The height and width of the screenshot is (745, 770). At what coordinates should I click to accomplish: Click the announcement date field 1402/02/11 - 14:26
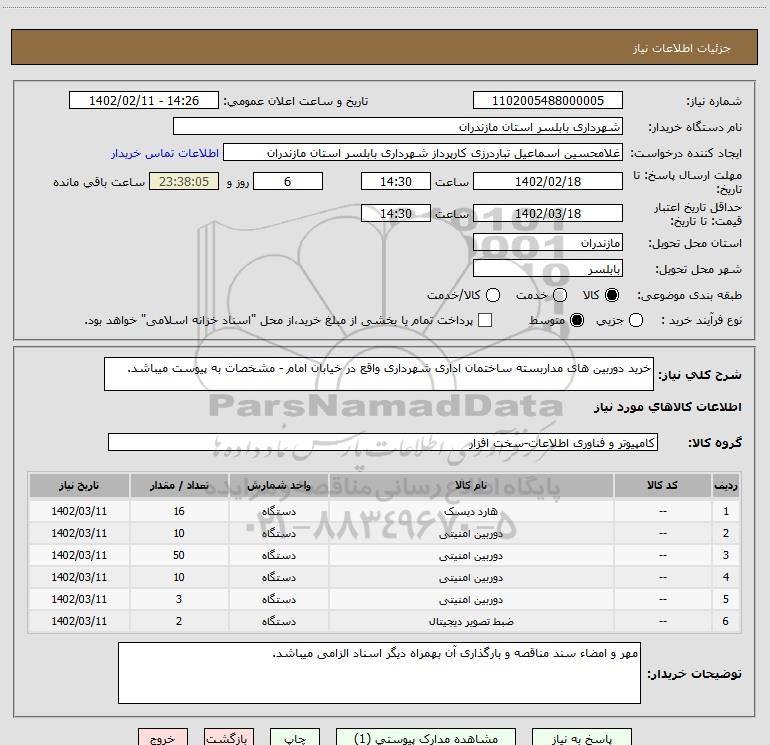coord(144,101)
